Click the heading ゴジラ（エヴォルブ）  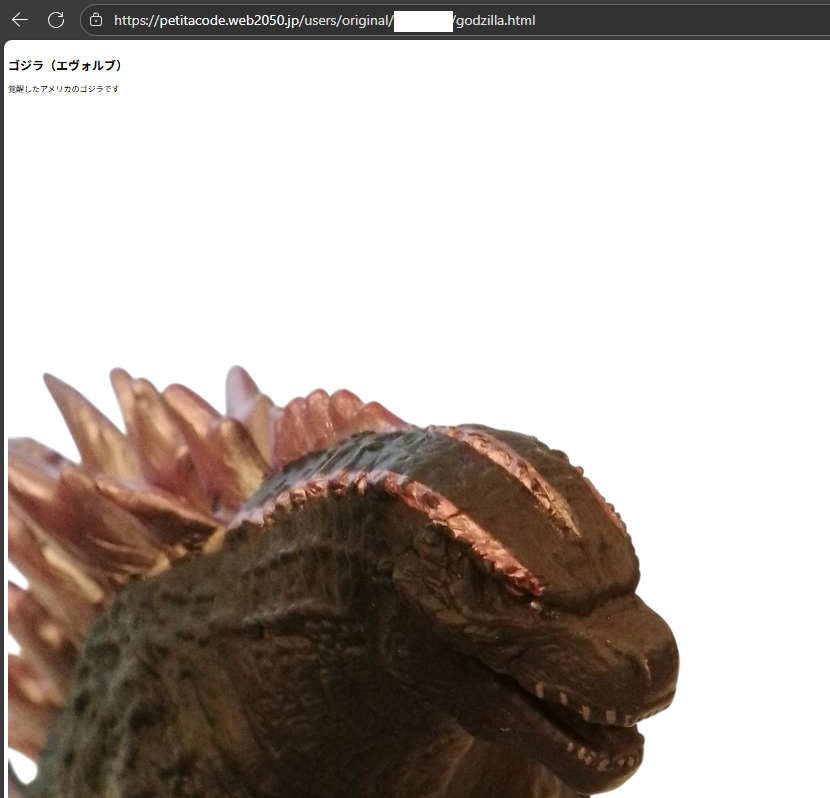[x=65, y=66]
